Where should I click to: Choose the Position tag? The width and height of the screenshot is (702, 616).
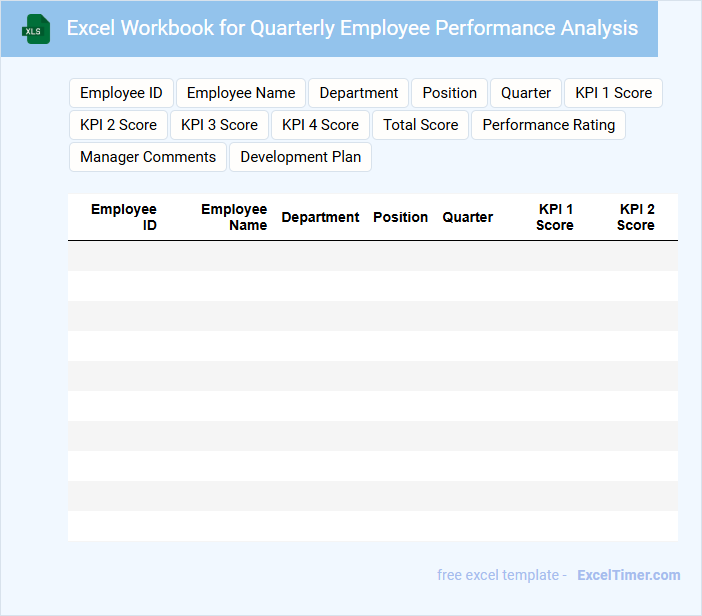[x=449, y=93]
